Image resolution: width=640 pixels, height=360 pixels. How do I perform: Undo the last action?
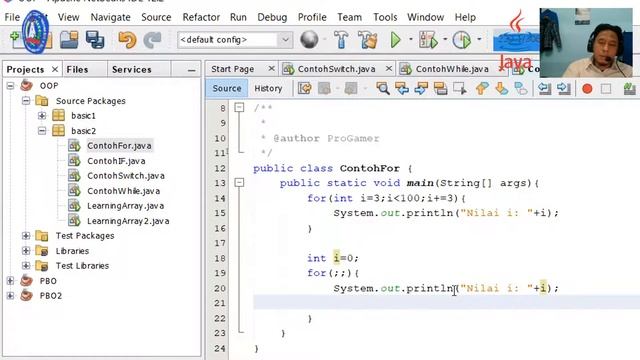(x=127, y=40)
